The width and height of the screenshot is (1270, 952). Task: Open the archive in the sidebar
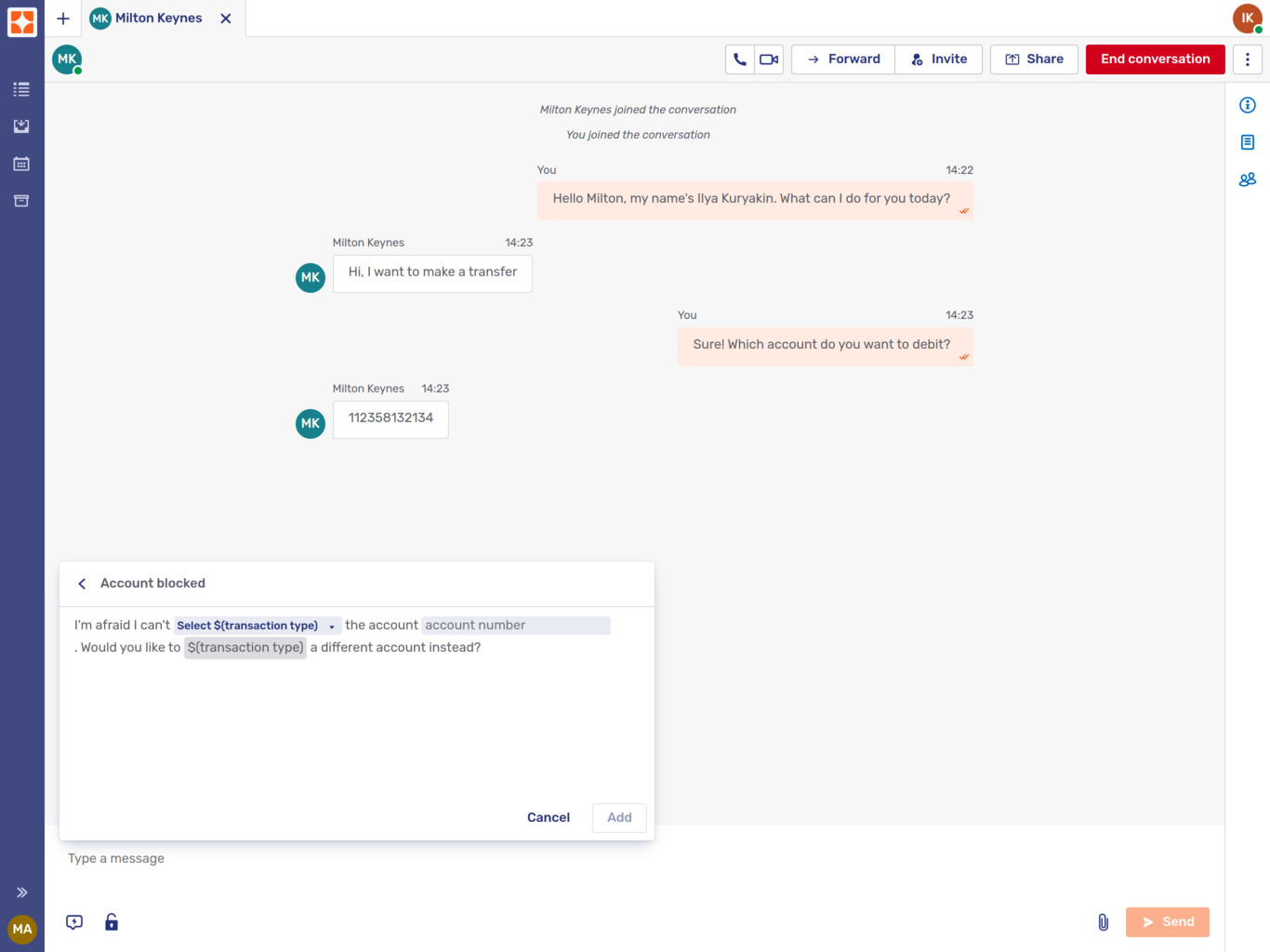(x=21, y=201)
